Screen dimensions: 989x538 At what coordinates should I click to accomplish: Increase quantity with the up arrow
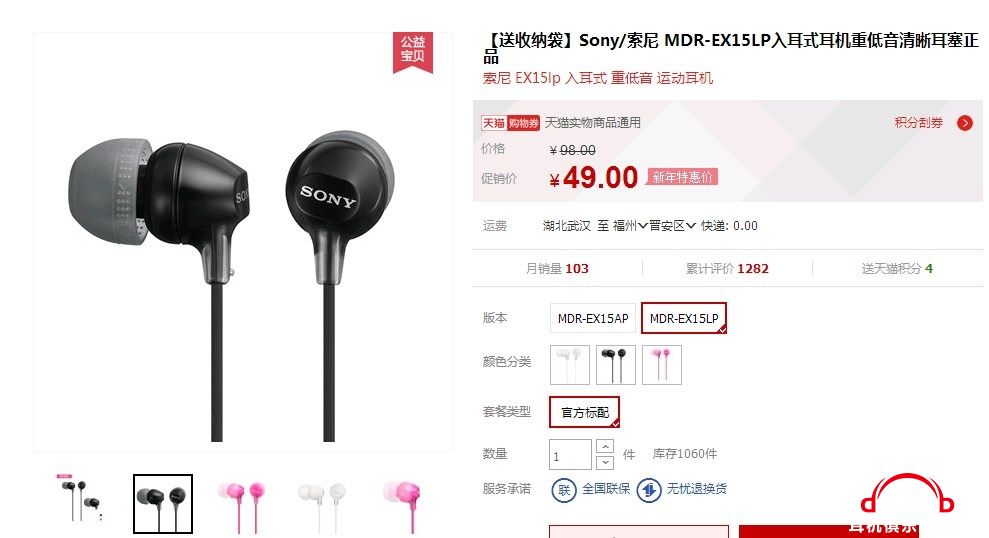pos(604,447)
